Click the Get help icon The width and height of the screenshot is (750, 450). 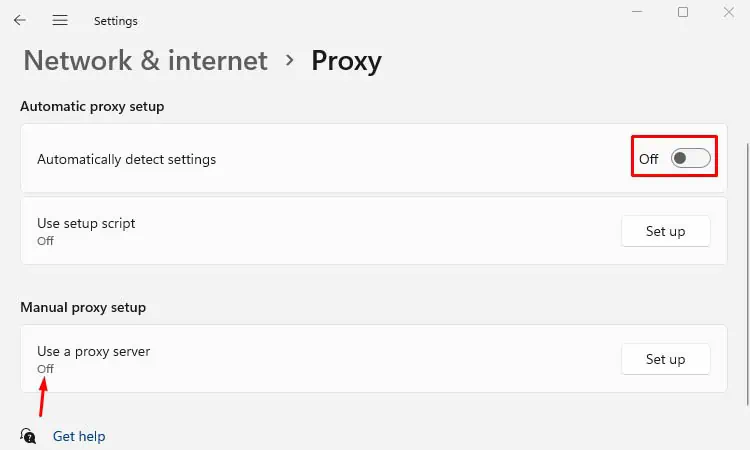28,436
